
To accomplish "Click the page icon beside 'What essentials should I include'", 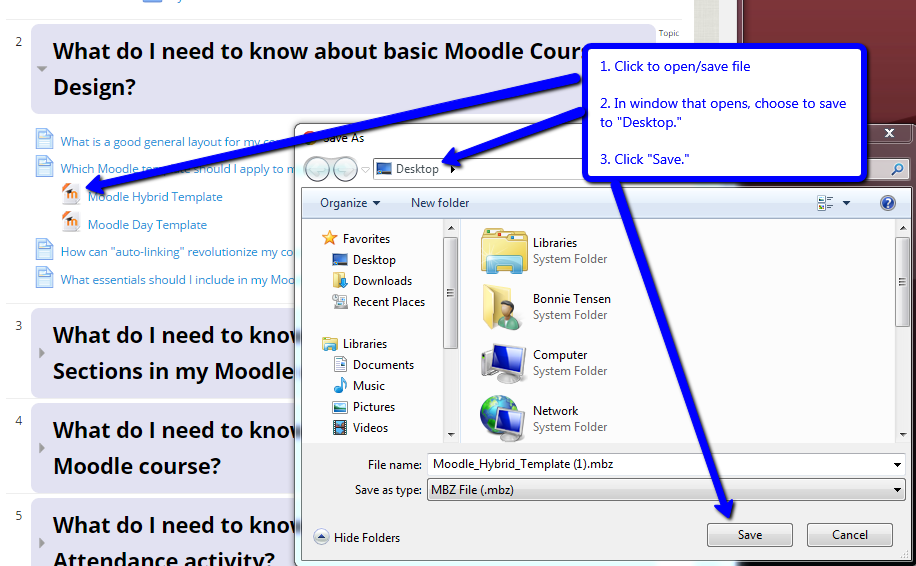I will pos(44,277).
